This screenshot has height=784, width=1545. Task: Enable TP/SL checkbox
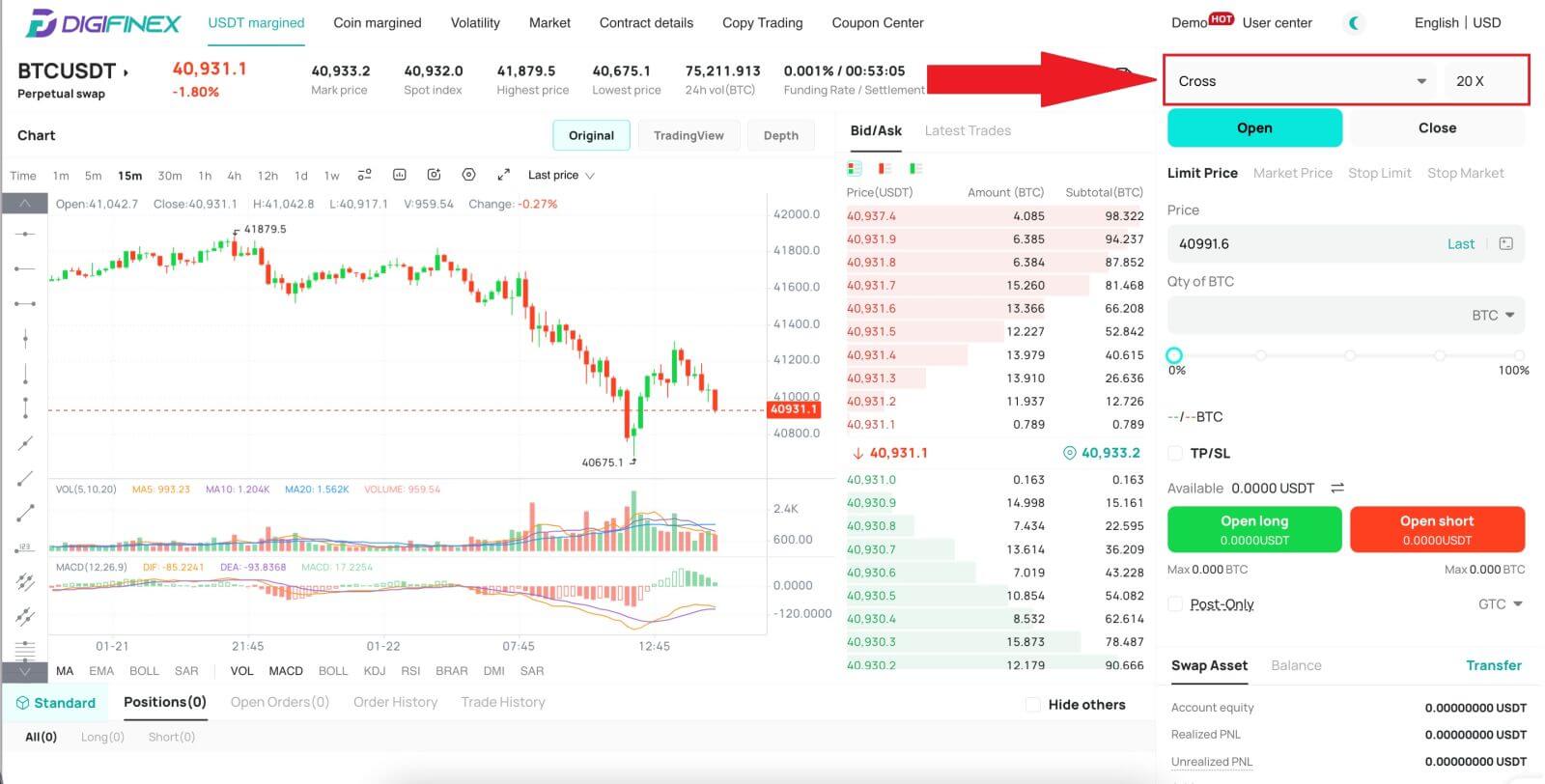point(1175,453)
